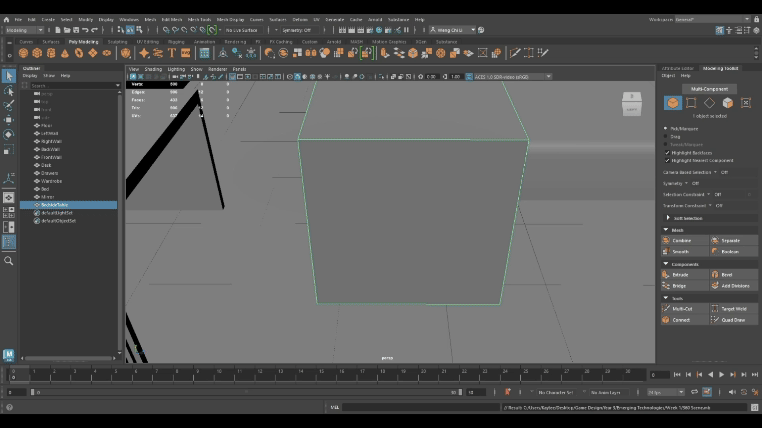762x428 pixels.
Task: Switch to Object selection mode in Modeling Toolkit
Action: coord(673,103)
